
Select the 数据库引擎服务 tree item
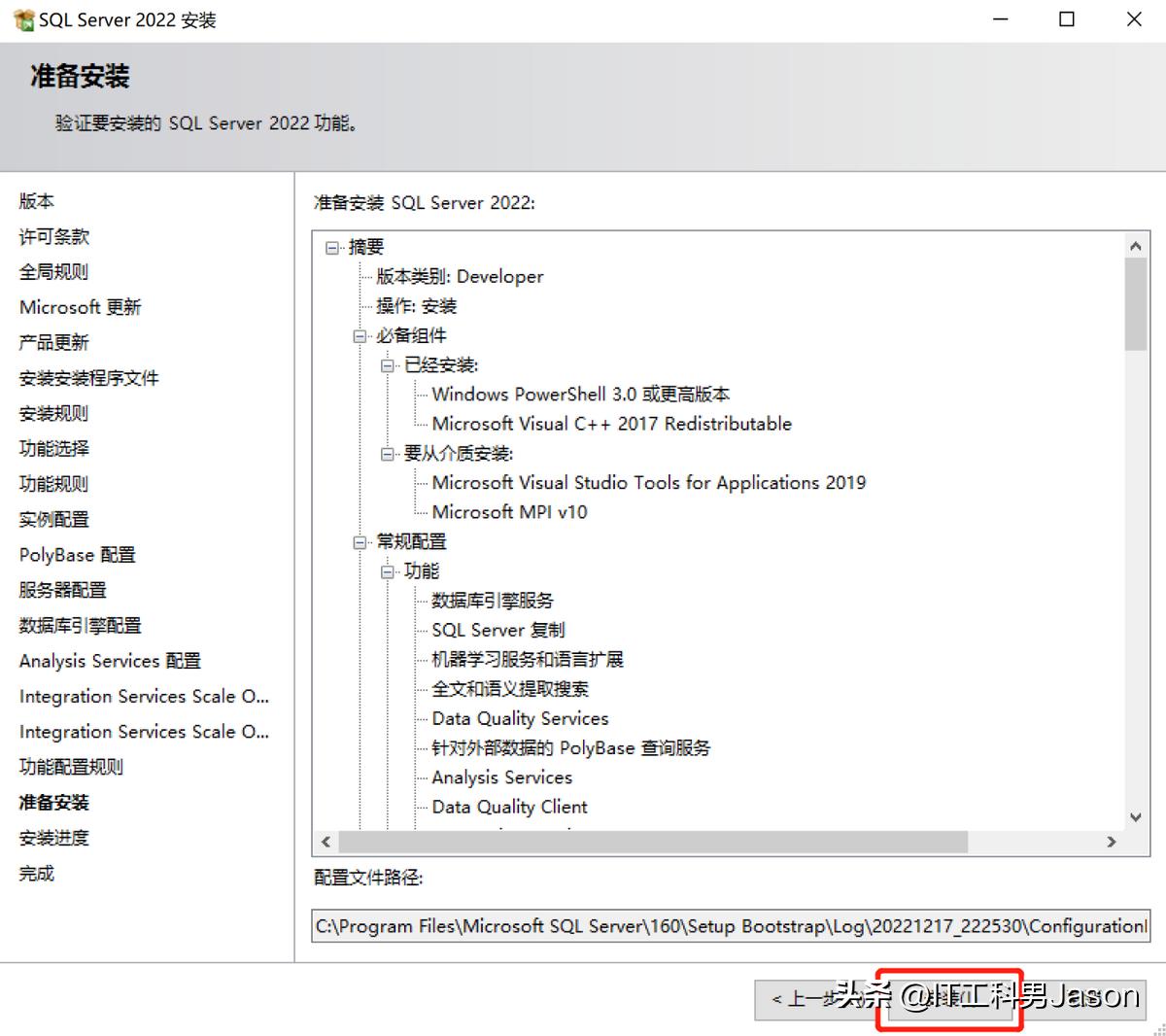(x=492, y=600)
